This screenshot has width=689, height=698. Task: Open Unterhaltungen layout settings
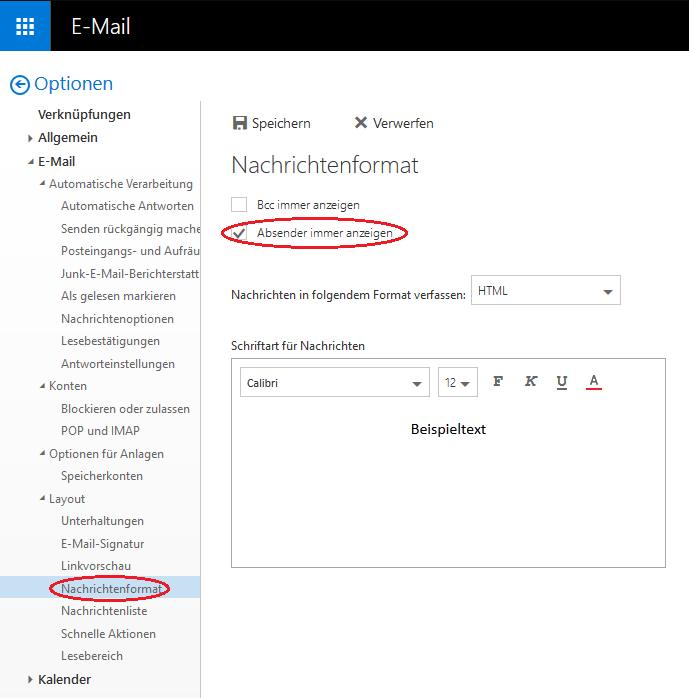click(102, 521)
